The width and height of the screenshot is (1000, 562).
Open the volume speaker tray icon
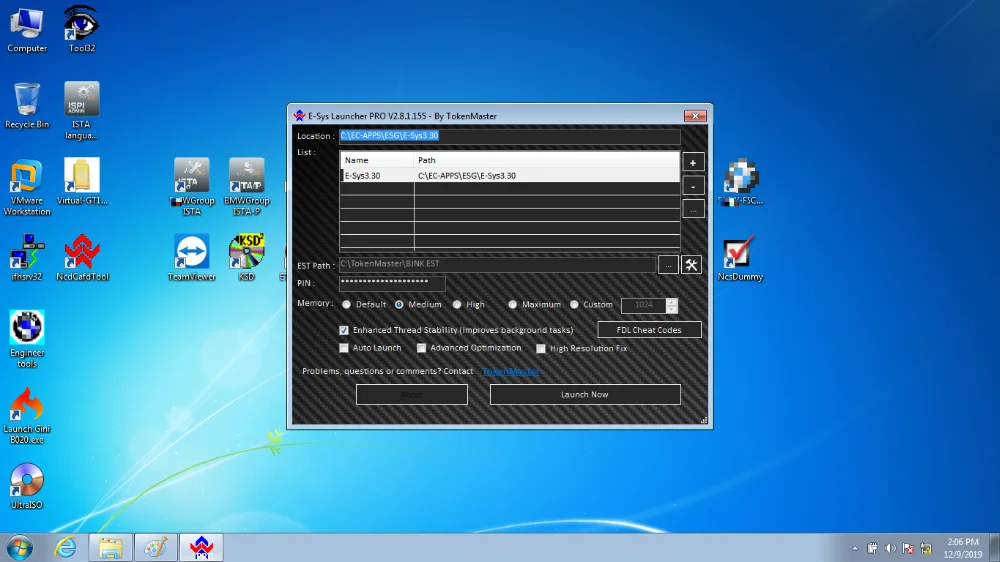click(x=890, y=549)
